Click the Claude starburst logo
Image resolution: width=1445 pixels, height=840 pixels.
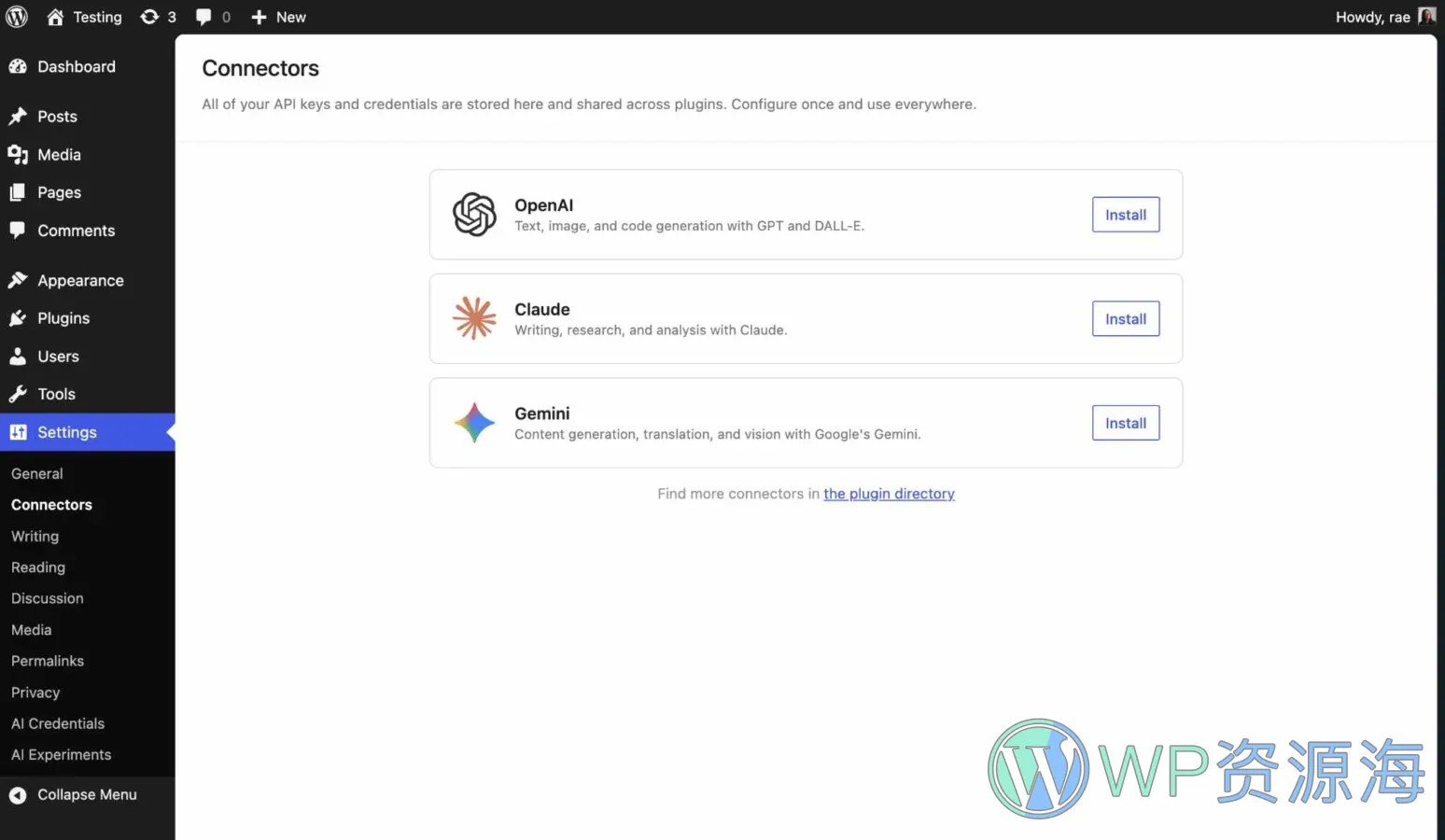pyautogui.click(x=474, y=318)
